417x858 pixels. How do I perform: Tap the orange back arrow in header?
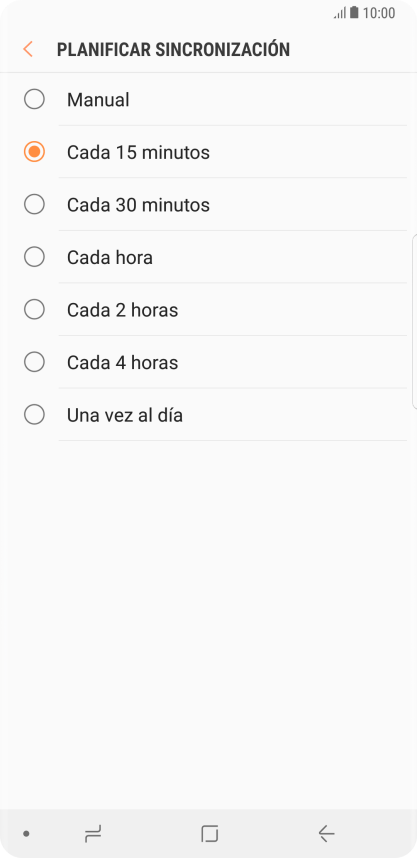28,49
